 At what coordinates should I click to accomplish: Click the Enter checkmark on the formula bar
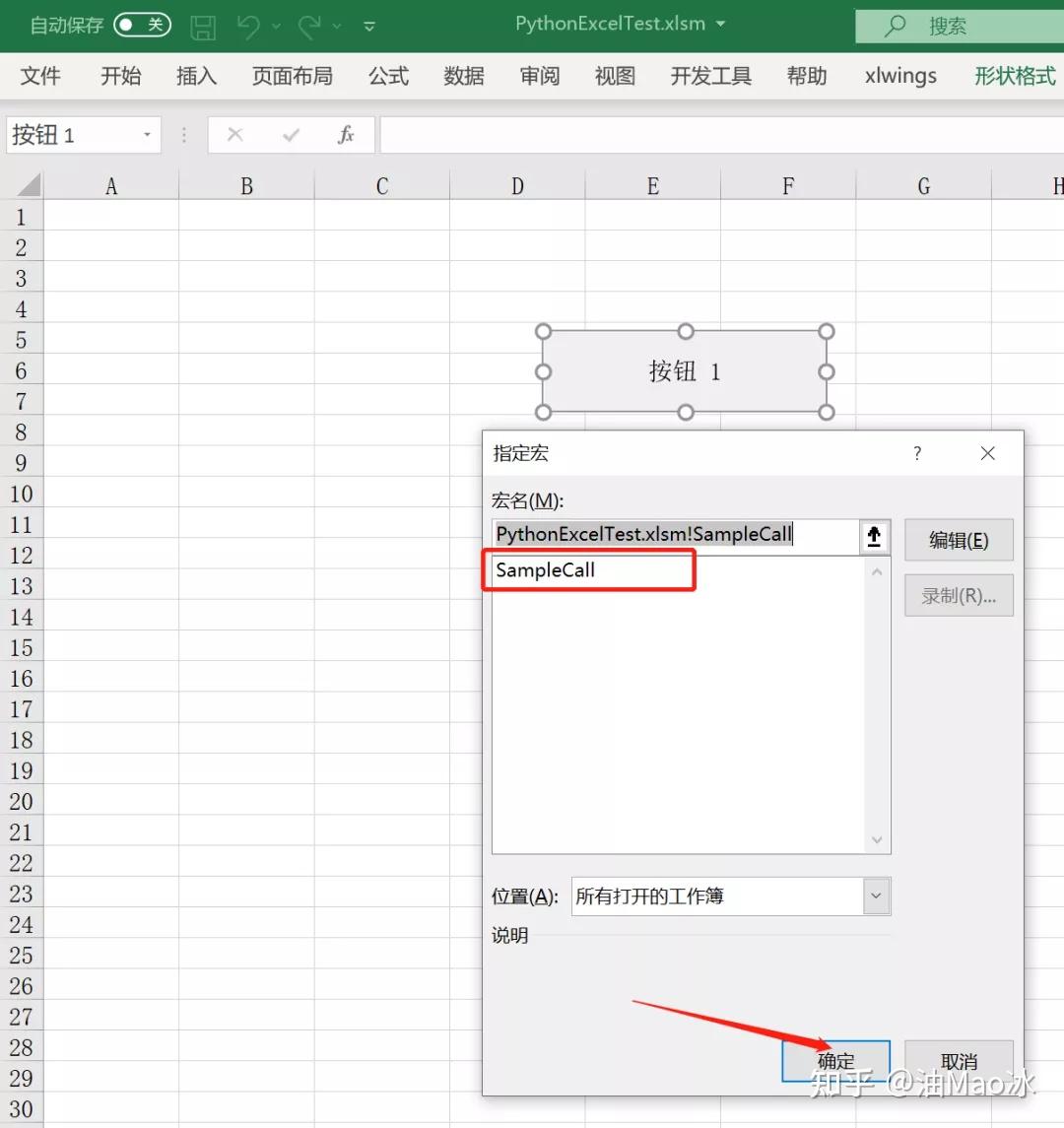(291, 134)
